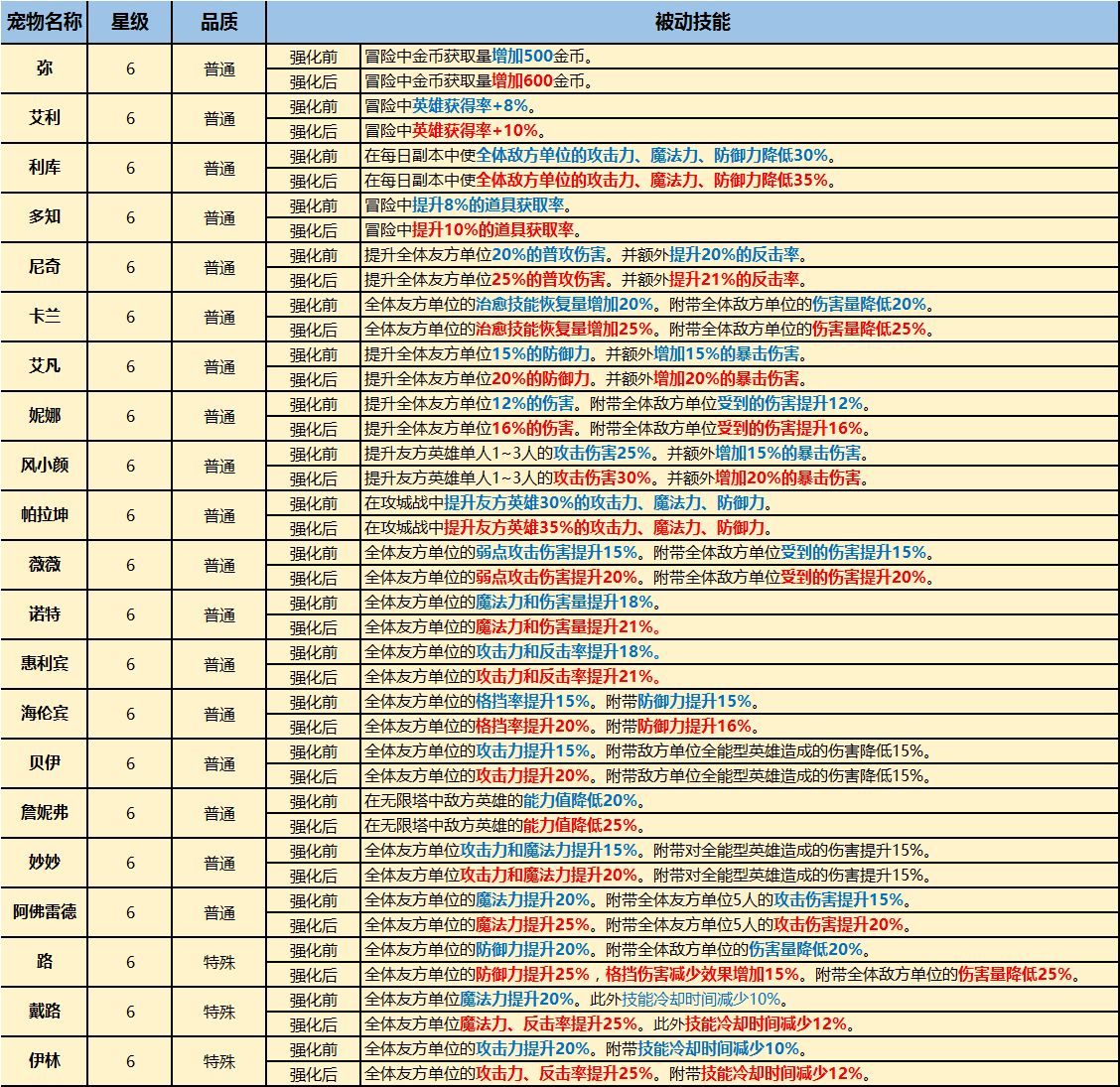
Task: Select 利库's 强化后 skill description cell
Action: pos(740,181)
